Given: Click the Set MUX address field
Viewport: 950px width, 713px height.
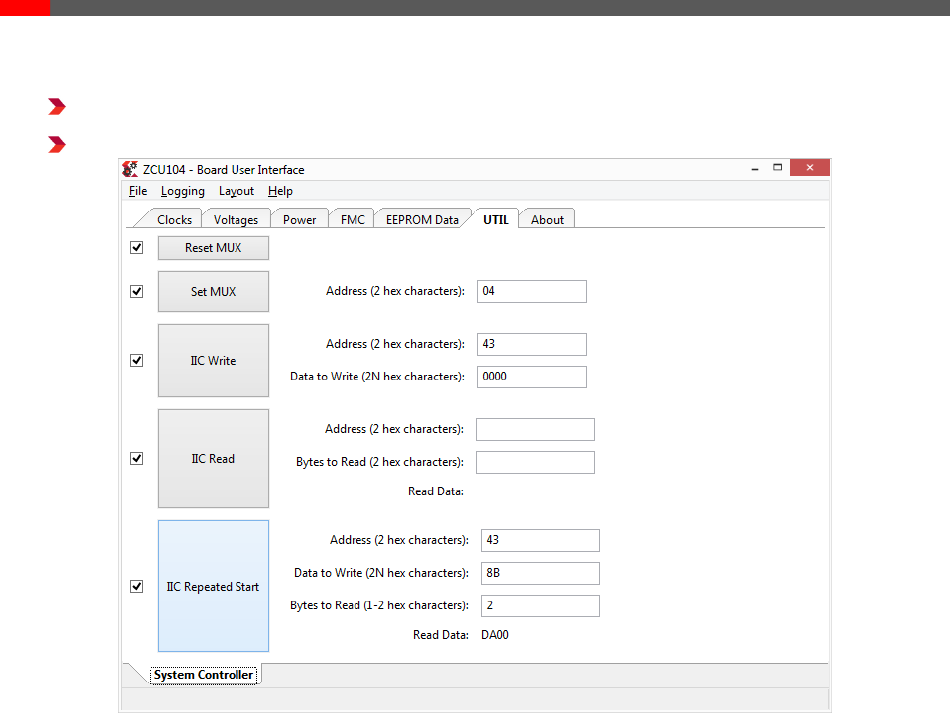Looking at the screenshot, I should tap(531, 291).
